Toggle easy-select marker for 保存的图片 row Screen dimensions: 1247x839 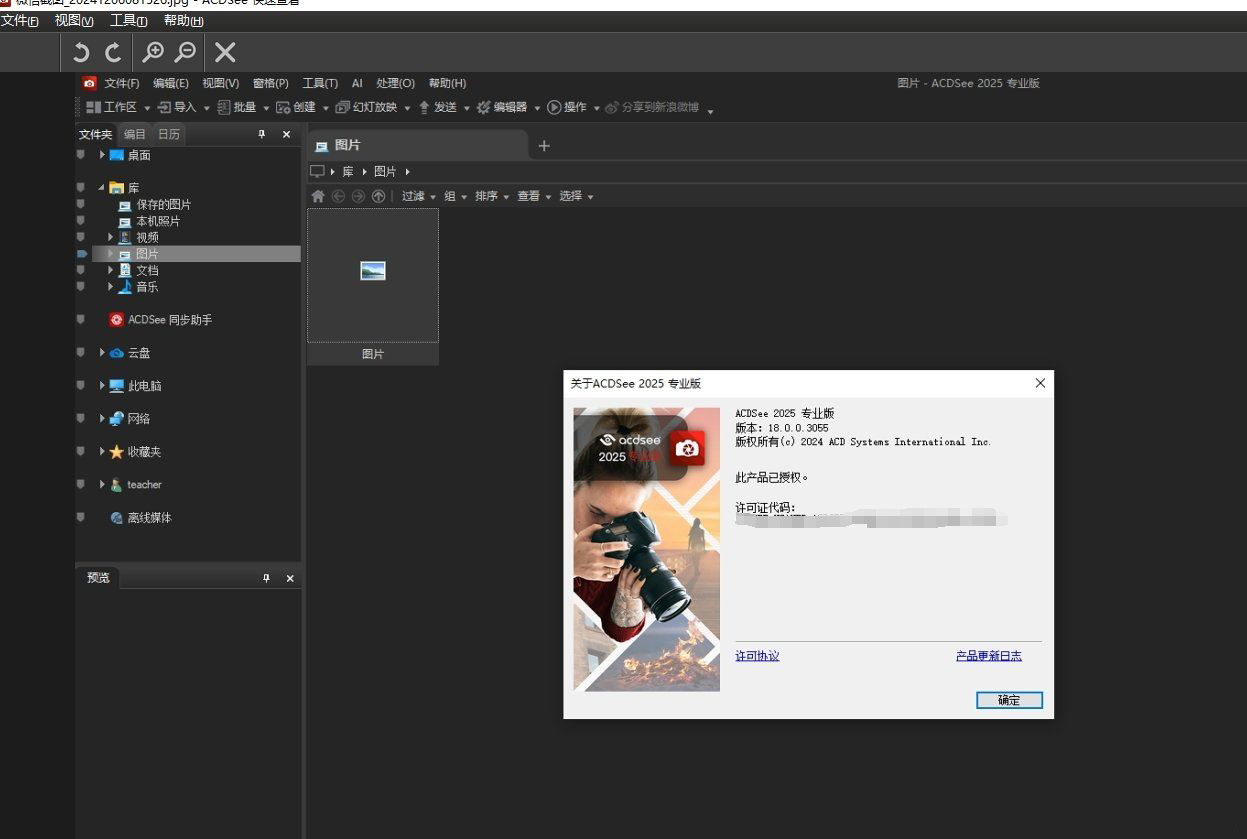tap(81, 204)
